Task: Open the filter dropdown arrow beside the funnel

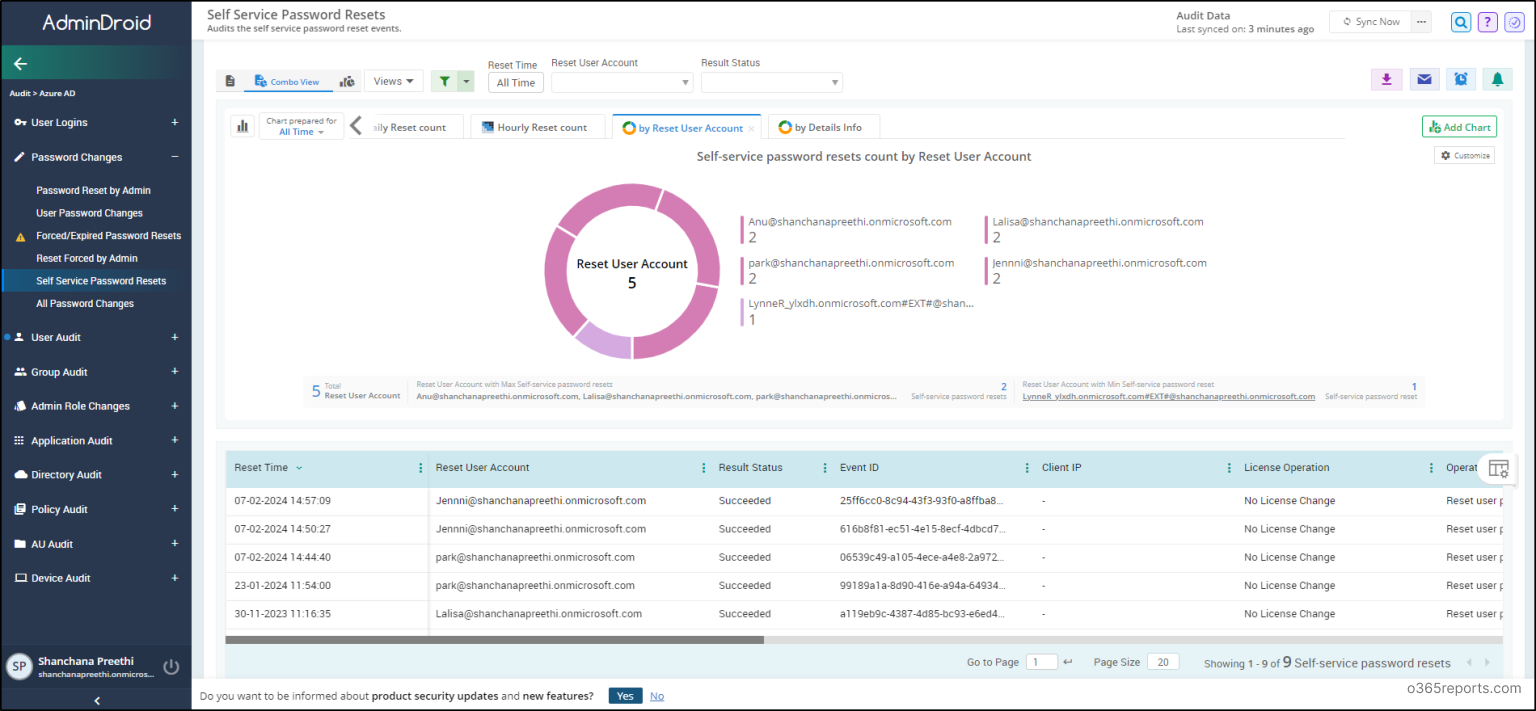Action: [465, 81]
